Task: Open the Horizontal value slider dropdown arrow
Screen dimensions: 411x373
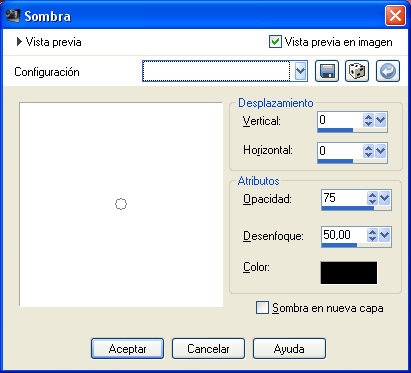Action: tap(381, 151)
